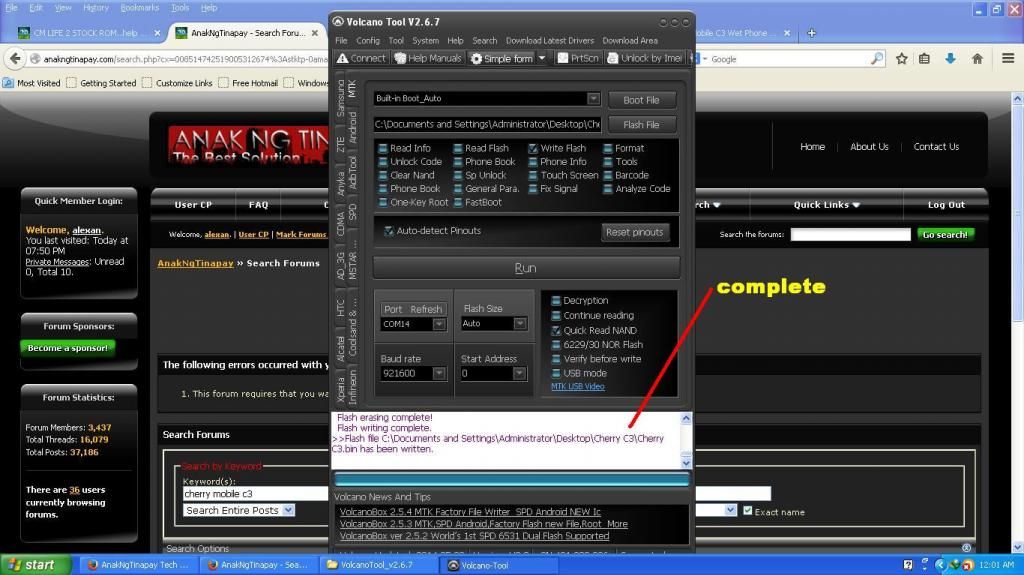Image resolution: width=1024 pixels, height=575 pixels.
Task: Open Help Manuals from the toolbar
Action: coord(401,58)
